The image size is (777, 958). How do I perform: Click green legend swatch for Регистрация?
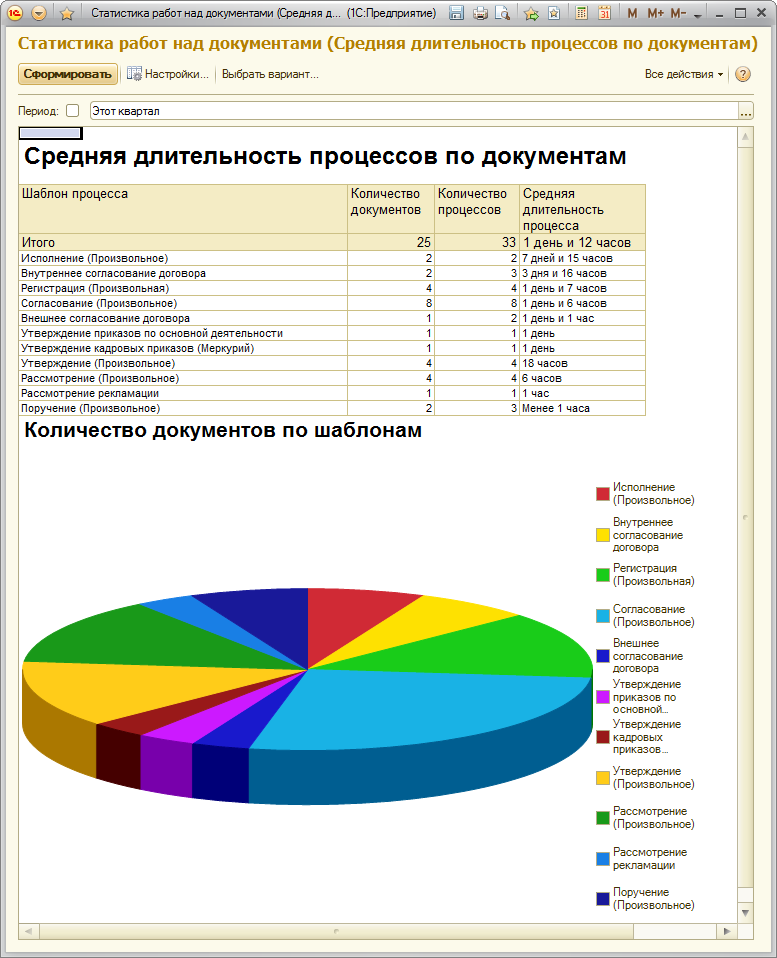click(x=603, y=575)
